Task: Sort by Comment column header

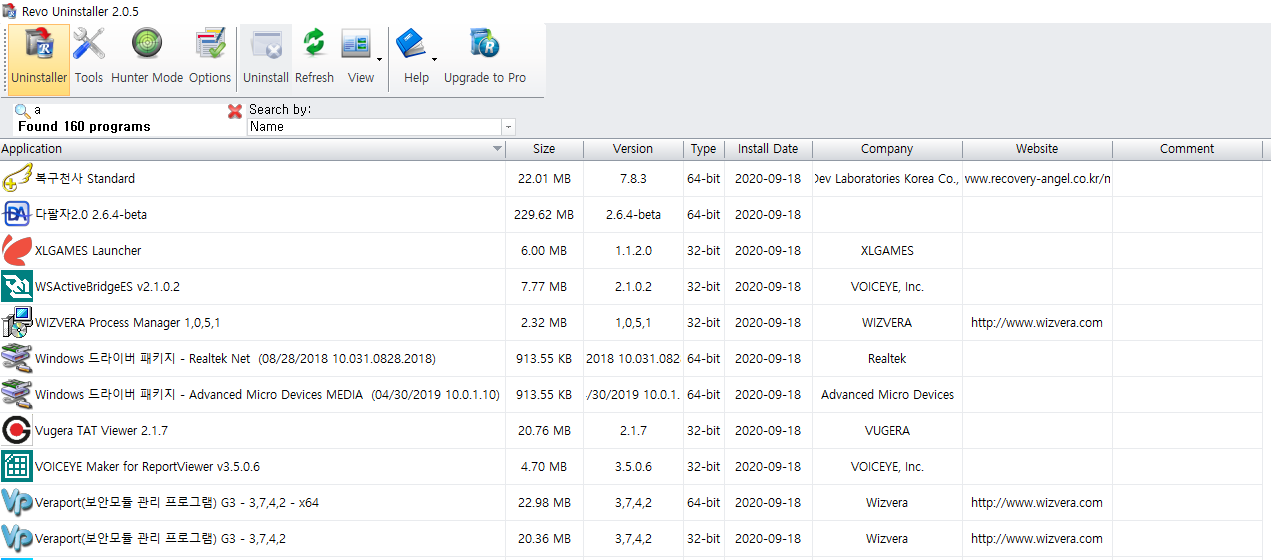Action: (x=1187, y=149)
